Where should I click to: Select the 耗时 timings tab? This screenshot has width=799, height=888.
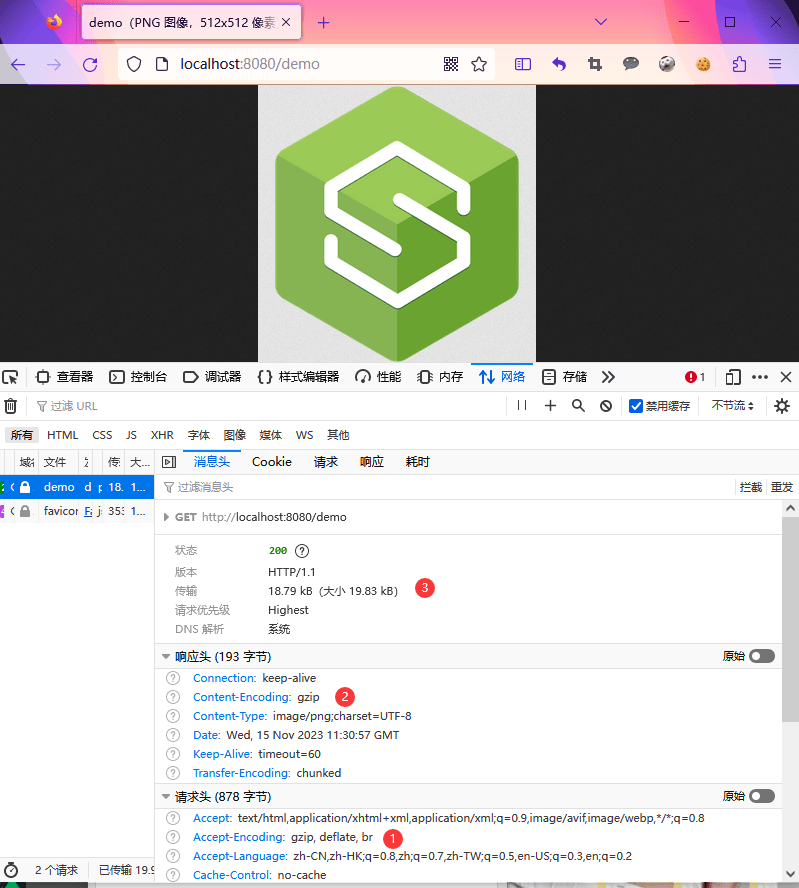[417, 462]
